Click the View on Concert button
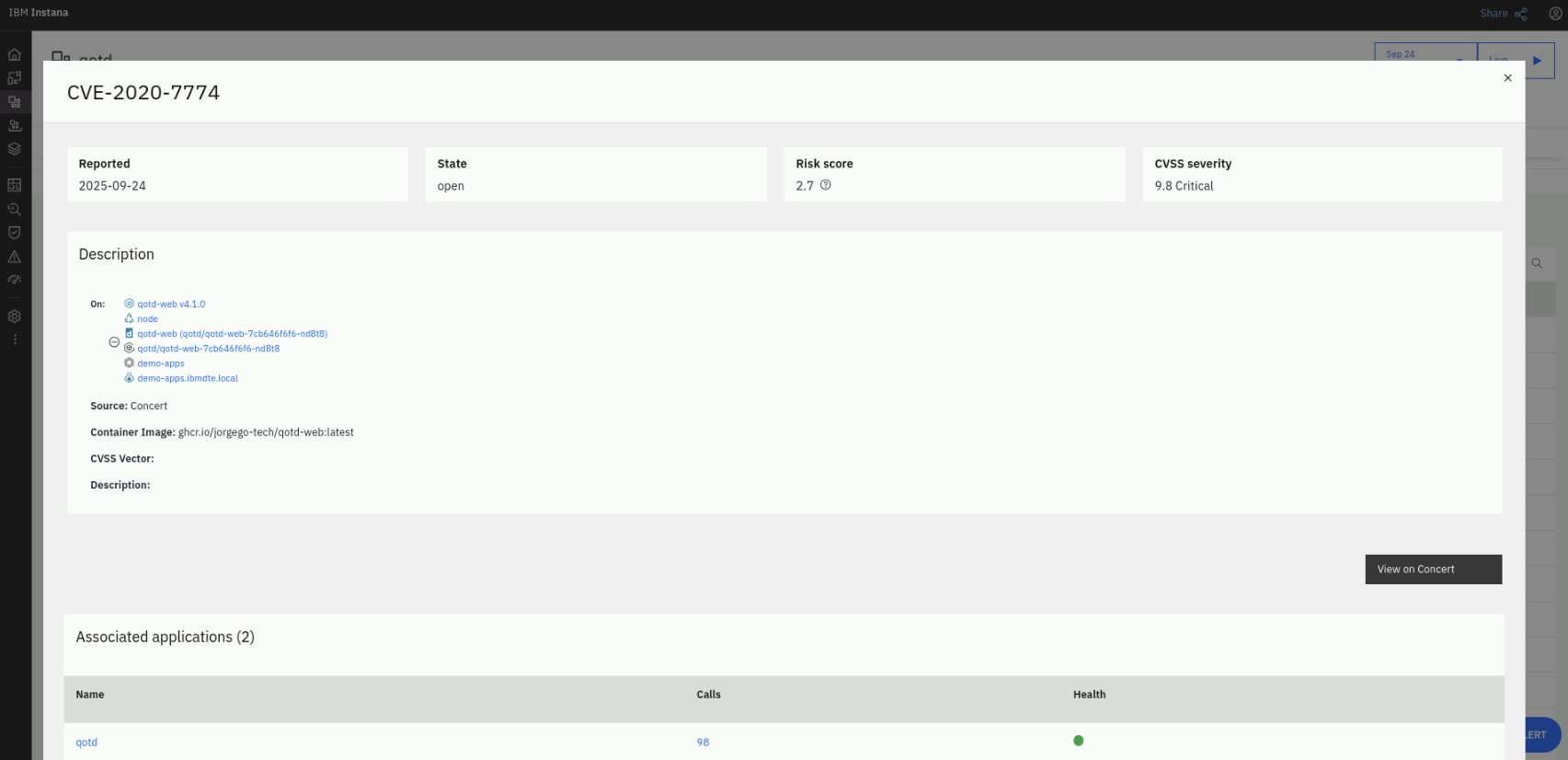Viewport: 1568px width, 760px height. 1433,570
